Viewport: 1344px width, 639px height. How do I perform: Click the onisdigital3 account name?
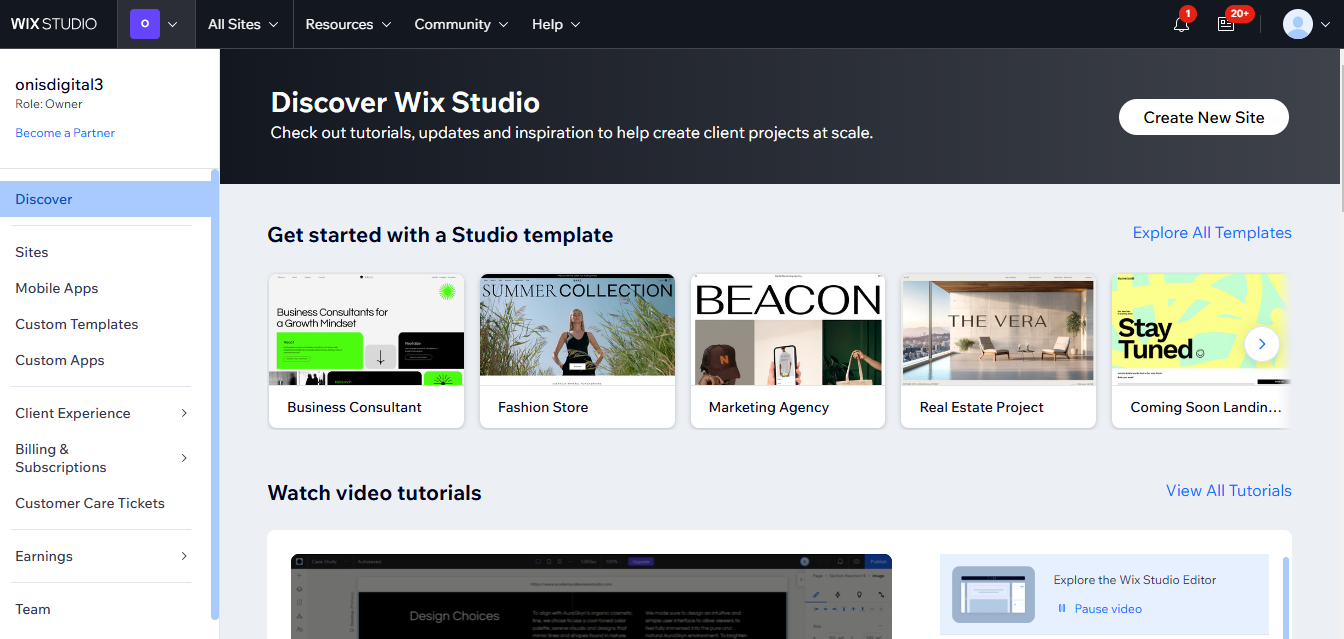tap(59, 85)
